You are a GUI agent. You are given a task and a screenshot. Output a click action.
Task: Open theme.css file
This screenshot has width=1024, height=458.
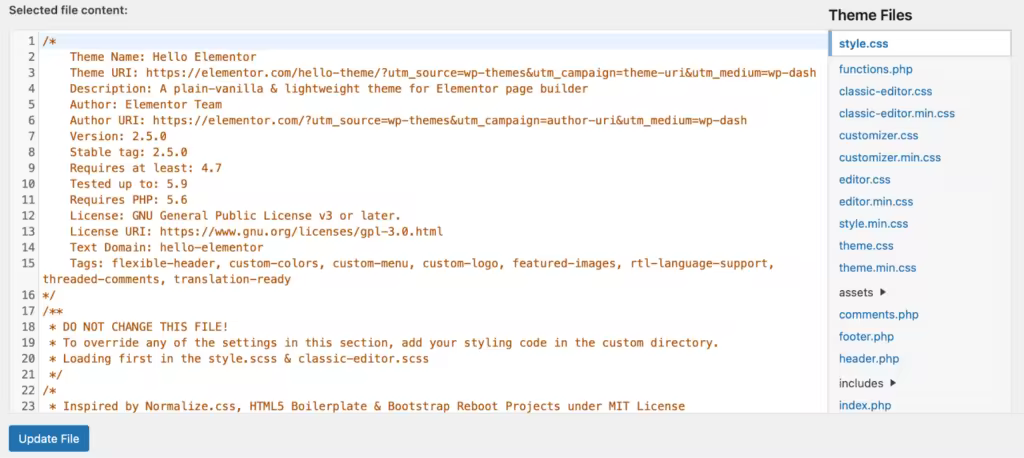click(x=866, y=246)
